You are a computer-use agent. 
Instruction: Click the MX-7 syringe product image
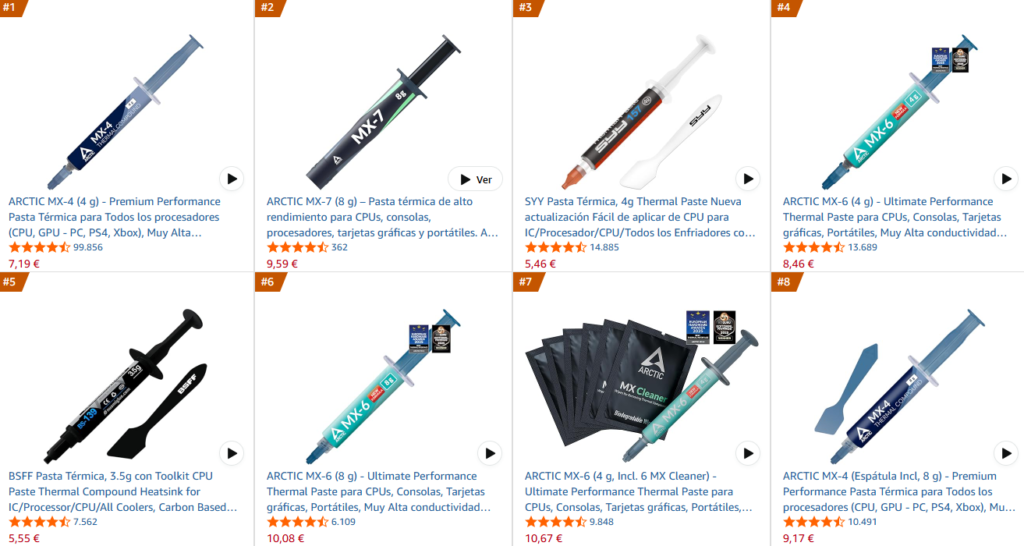(x=383, y=112)
